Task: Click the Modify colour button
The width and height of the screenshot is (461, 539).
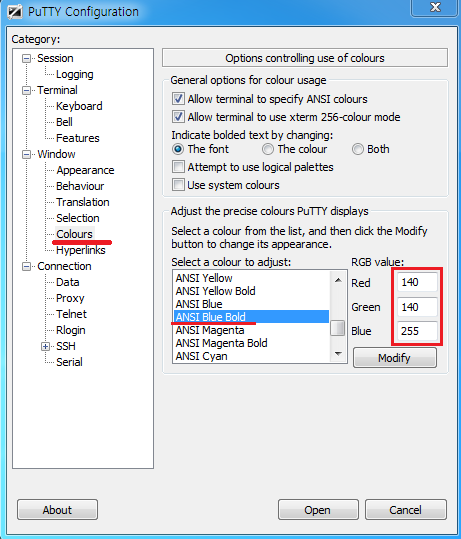Action: coord(395,358)
